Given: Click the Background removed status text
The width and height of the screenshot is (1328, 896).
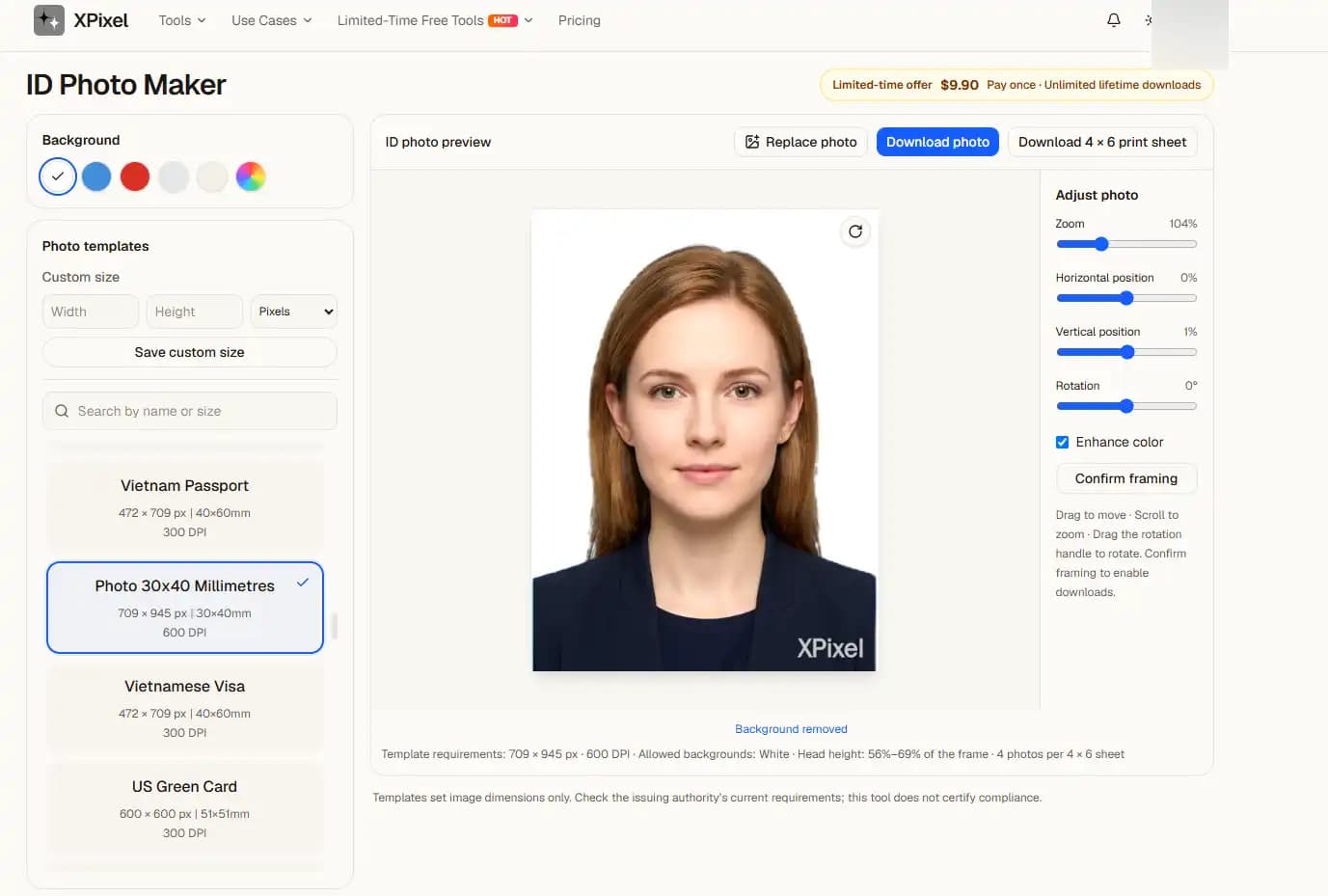Looking at the screenshot, I should point(791,729).
